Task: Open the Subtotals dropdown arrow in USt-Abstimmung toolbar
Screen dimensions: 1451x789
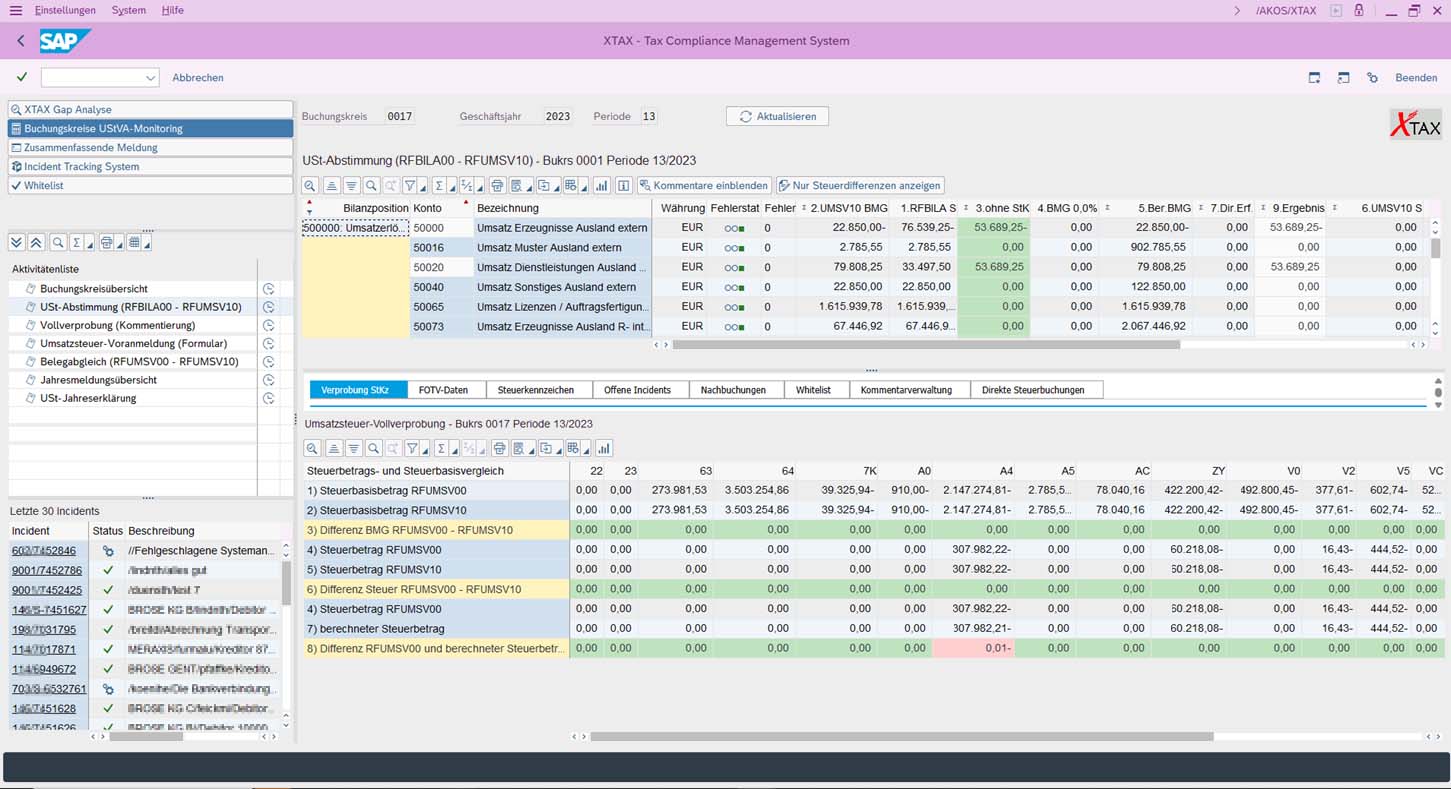Action: tap(479, 188)
